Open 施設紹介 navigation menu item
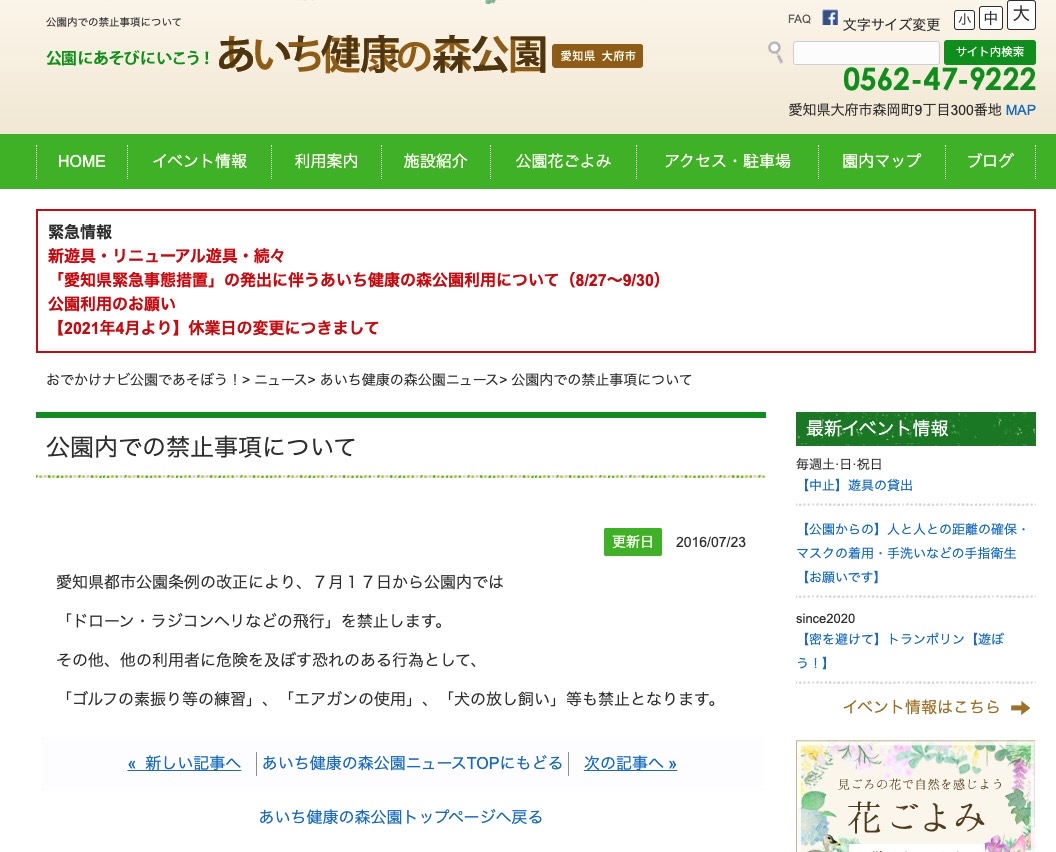 [435, 162]
